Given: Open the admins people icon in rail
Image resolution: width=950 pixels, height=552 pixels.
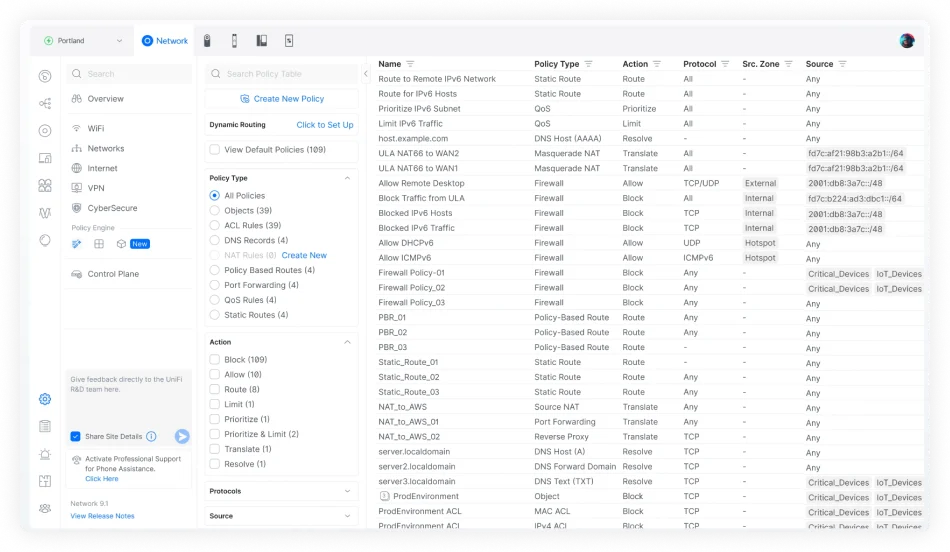Looking at the screenshot, I should click(x=45, y=508).
